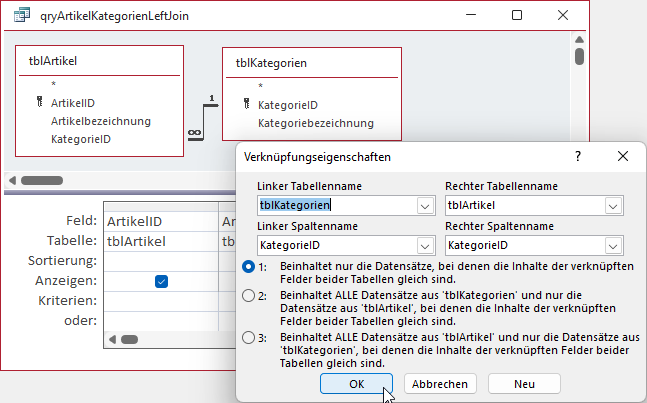The height and width of the screenshot is (403, 647).
Task: Click the Neu button
Action: [524, 384]
